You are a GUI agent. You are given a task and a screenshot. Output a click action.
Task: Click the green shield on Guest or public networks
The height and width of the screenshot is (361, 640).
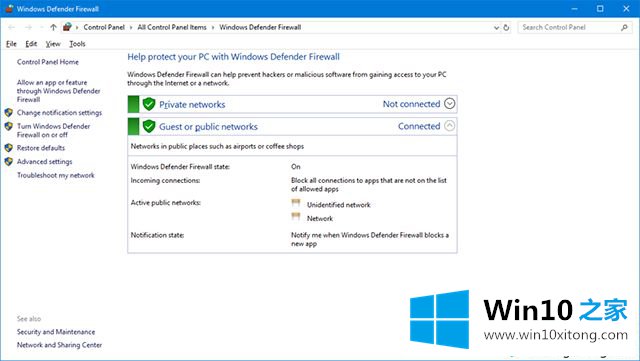click(149, 126)
